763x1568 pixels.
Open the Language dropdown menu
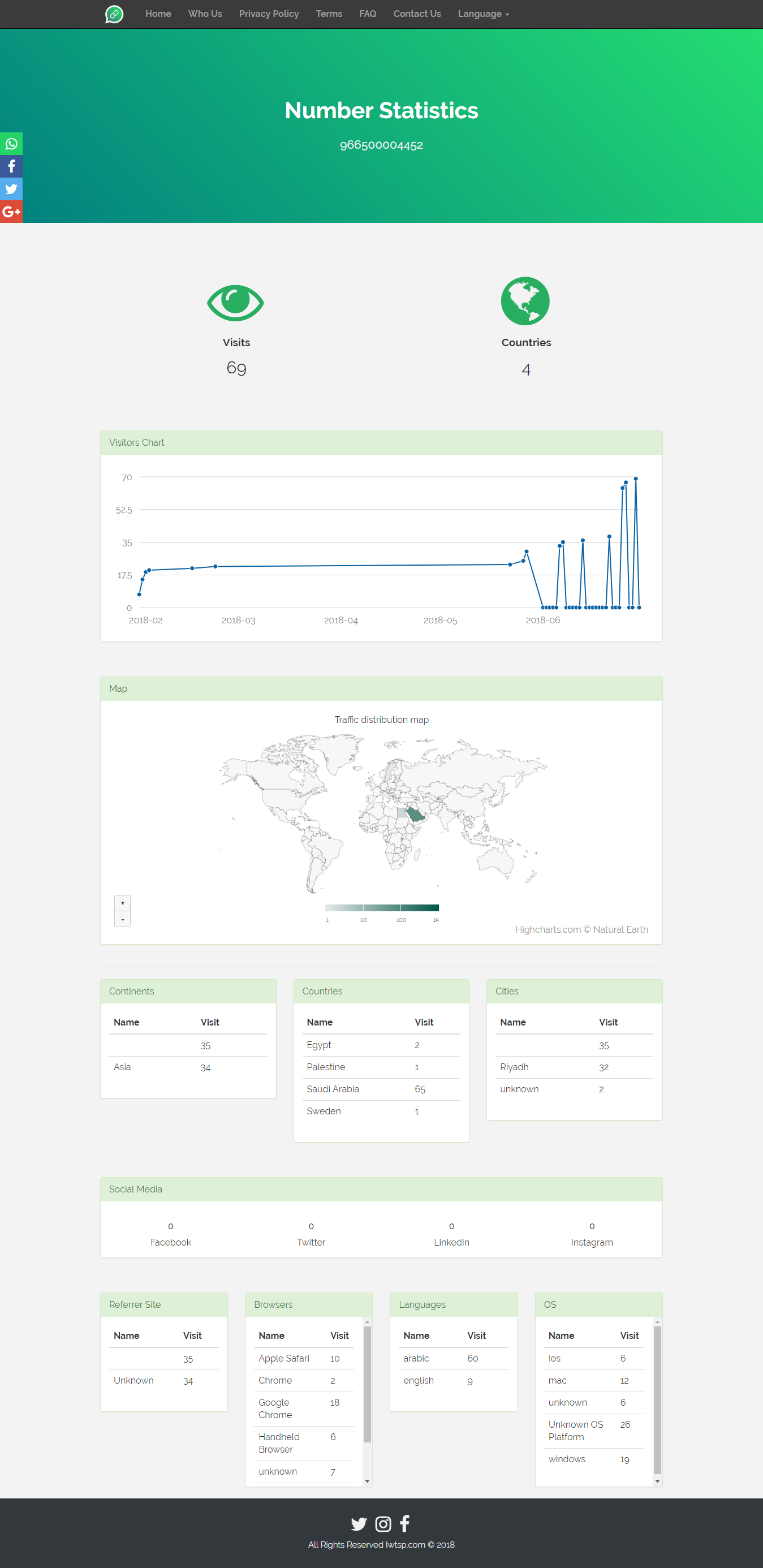[483, 14]
